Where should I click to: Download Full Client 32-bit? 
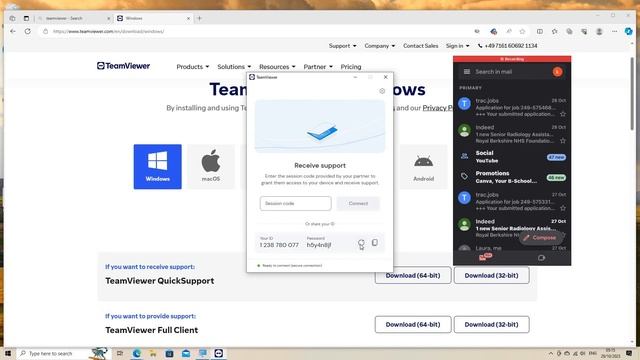tap(491, 324)
